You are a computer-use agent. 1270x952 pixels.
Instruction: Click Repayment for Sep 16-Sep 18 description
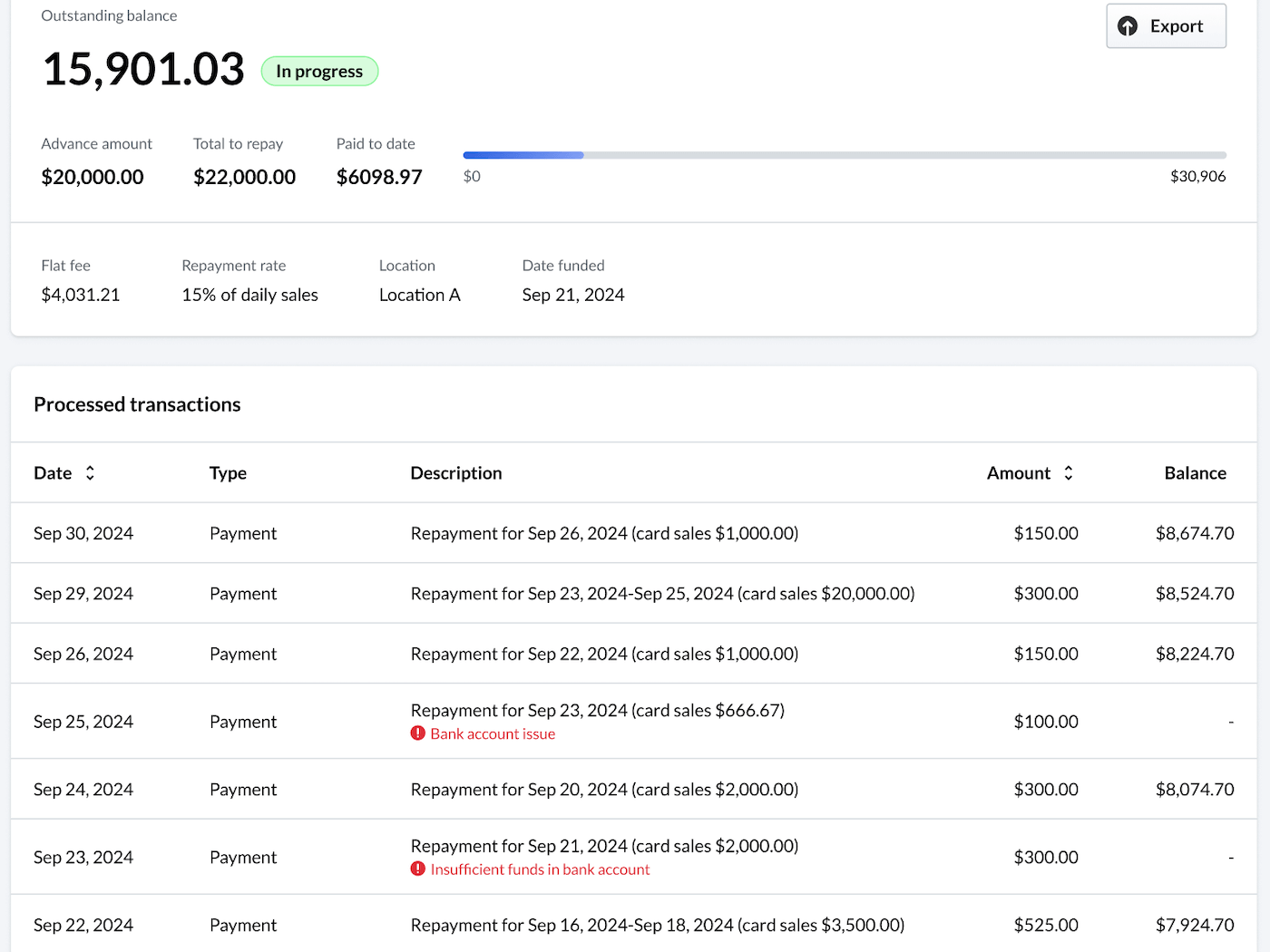click(x=658, y=925)
